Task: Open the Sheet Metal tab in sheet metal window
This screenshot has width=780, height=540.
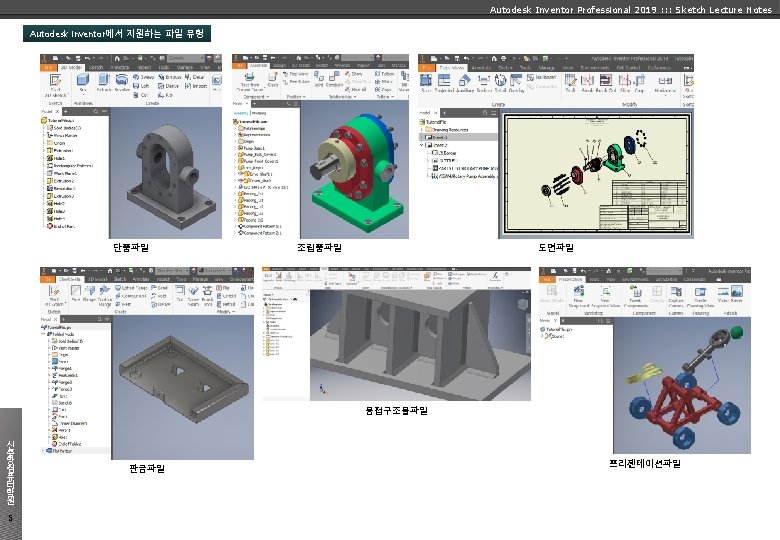Action: click(70, 279)
